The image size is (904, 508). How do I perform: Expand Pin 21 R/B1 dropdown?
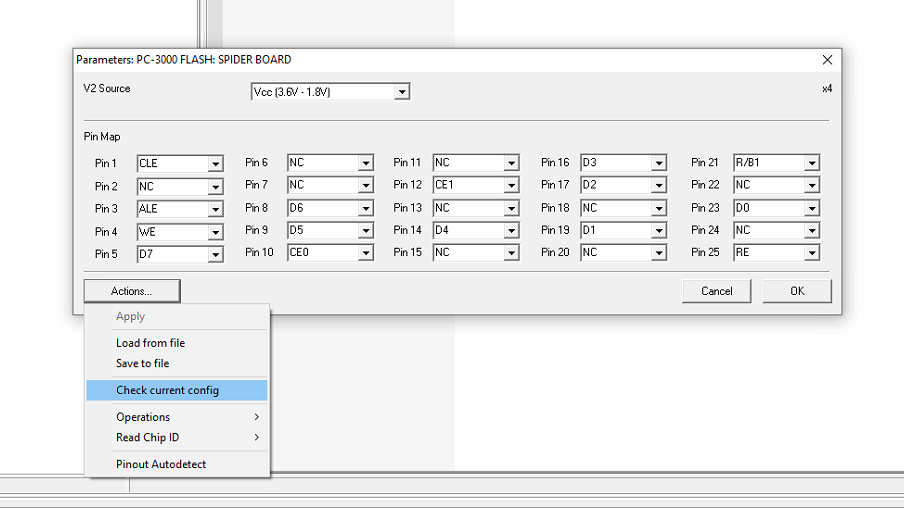pyautogui.click(x=811, y=163)
